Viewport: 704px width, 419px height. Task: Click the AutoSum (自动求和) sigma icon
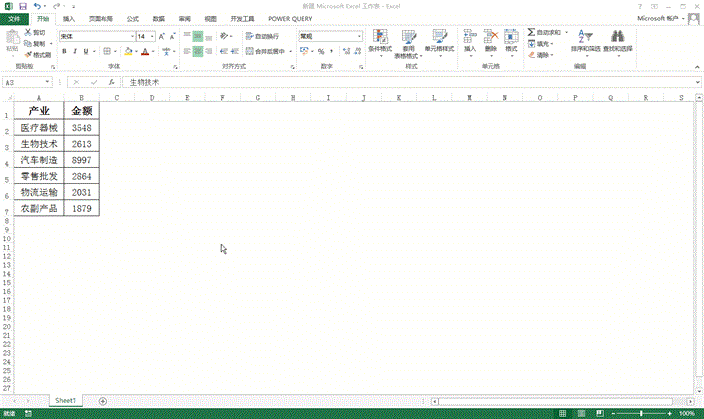click(x=532, y=33)
